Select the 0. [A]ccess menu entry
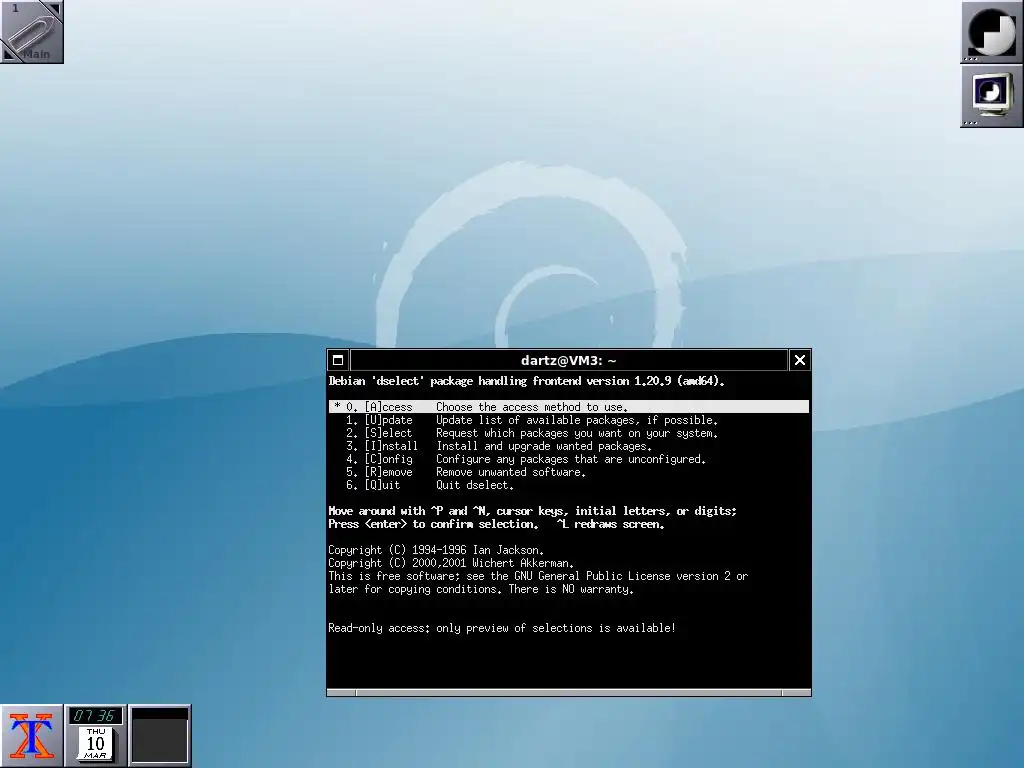This screenshot has height=768, width=1024. coord(568,407)
